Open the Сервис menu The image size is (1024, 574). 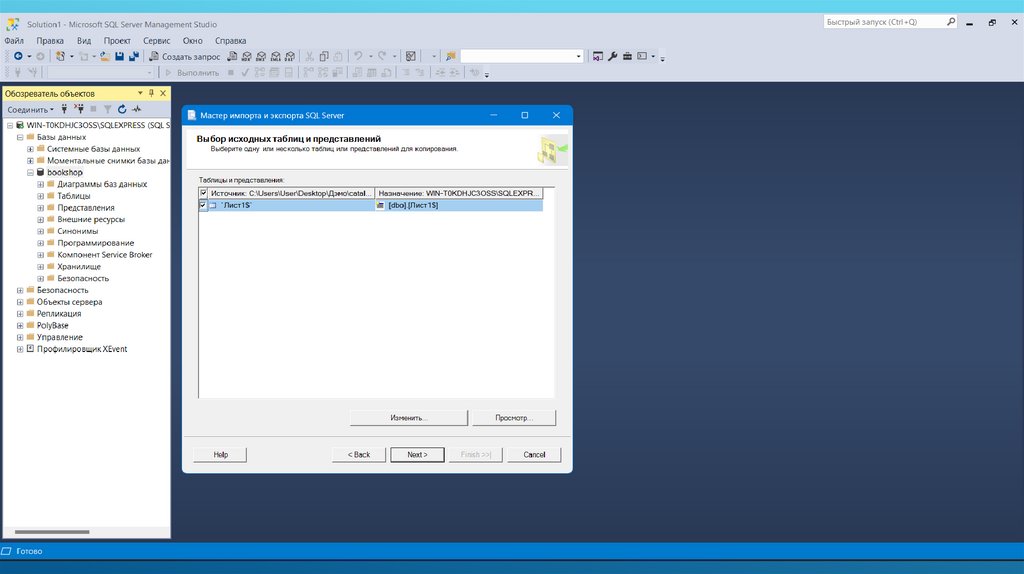pyautogui.click(x=157, y=40)
